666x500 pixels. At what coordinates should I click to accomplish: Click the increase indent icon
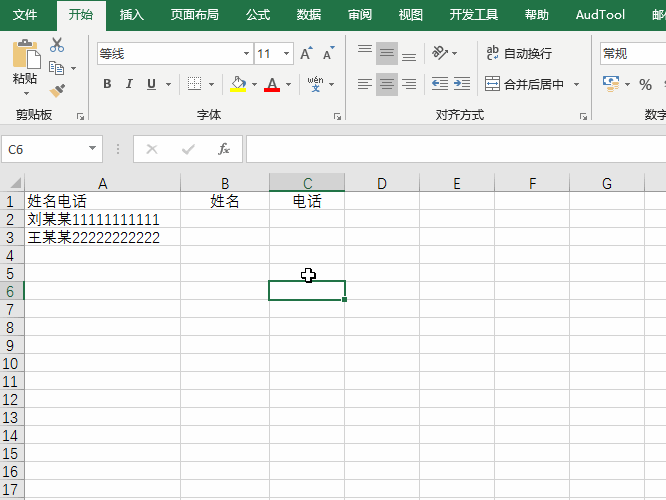tap(462, 84)
